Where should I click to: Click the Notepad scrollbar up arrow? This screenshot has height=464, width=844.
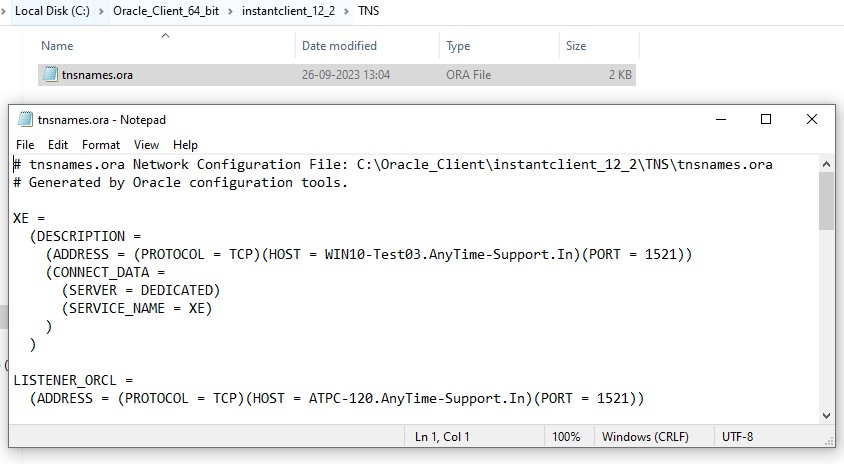tap(826, 163)
